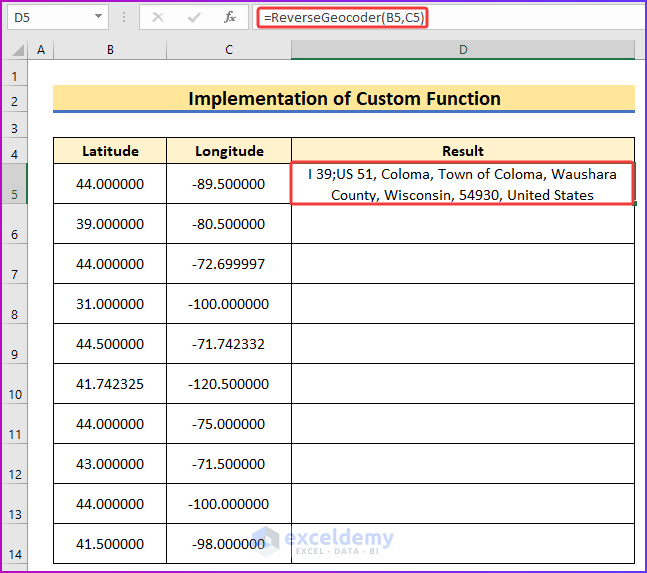Select row 11 header
Viewport: 647px width, 573px height.
coord(14,424)
